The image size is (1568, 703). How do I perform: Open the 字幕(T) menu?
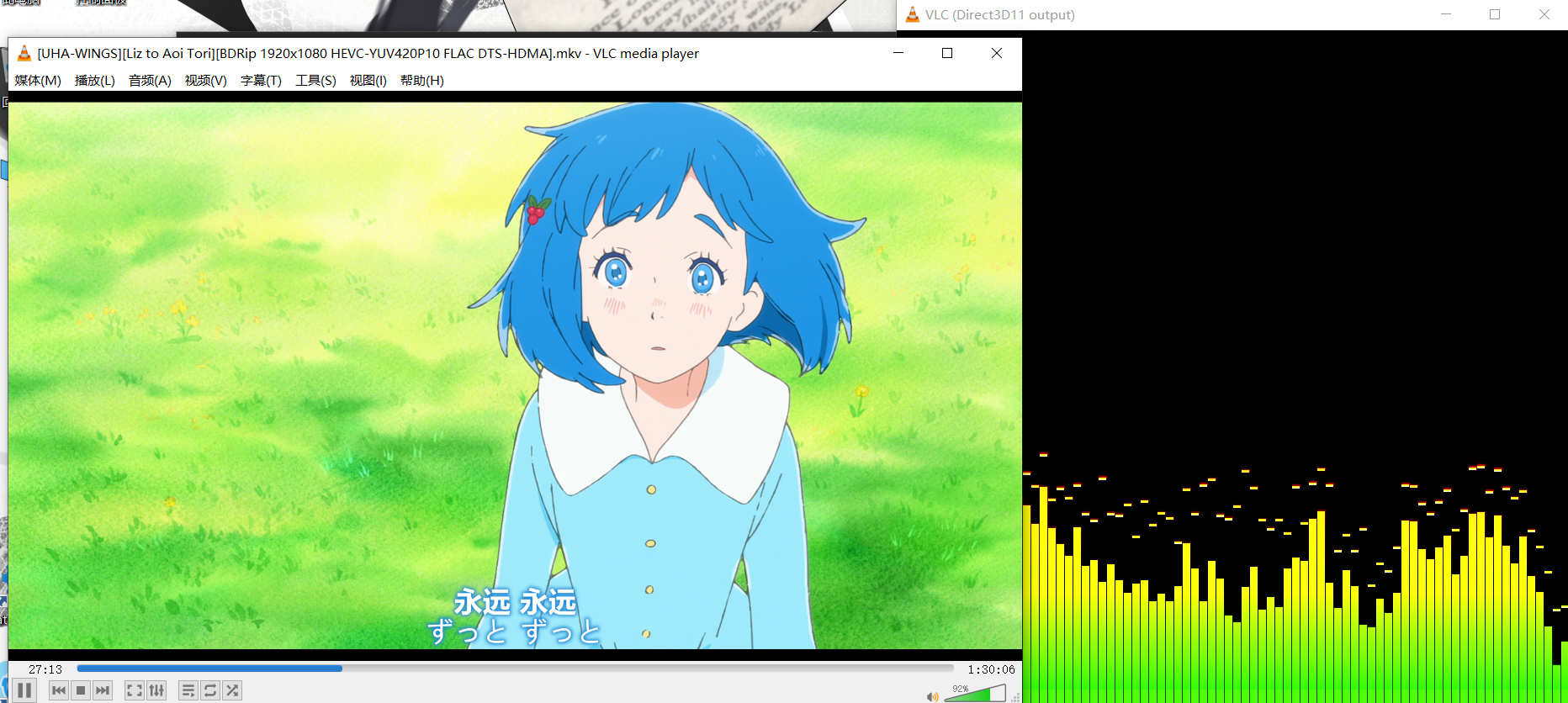pos(261,81)
